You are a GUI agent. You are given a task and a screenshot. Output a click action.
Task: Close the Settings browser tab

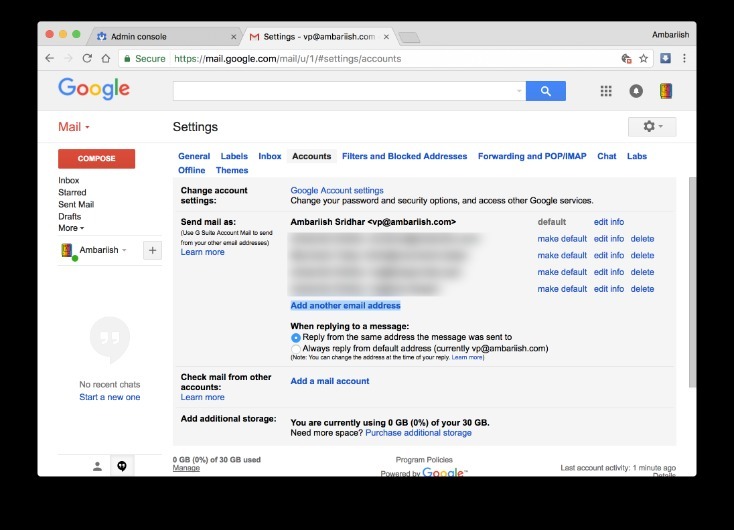[x=386, y=37]
